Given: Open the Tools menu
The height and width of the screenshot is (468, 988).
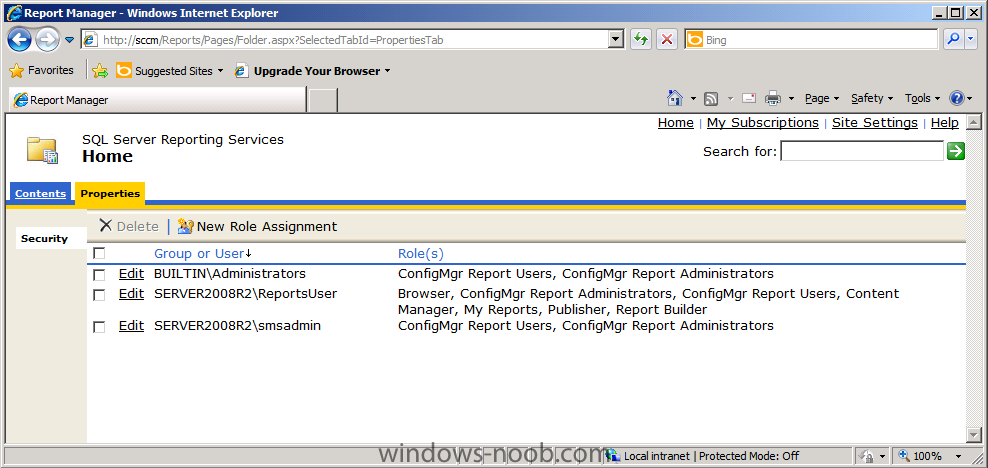Looking at the screenshot, I should tap(922, 98).
